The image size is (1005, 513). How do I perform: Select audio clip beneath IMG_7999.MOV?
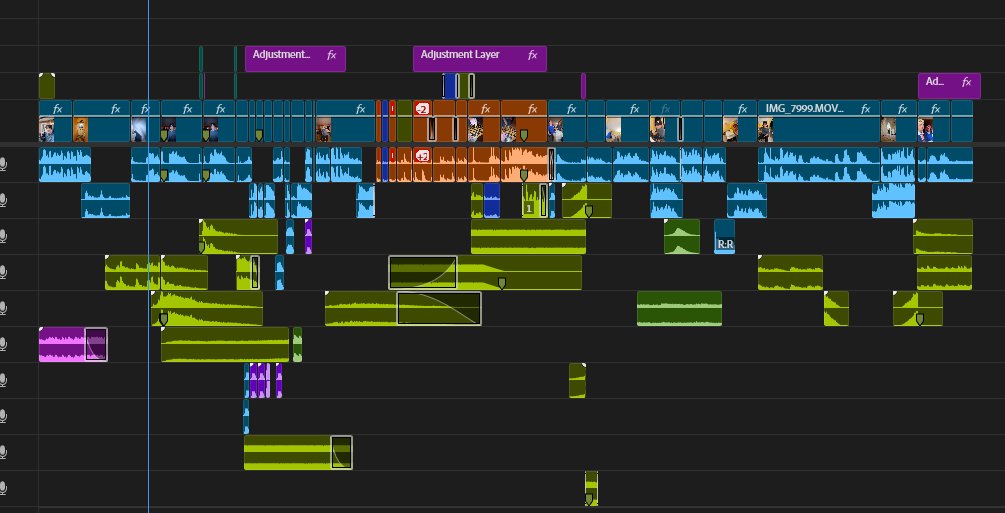coord(818,165)
